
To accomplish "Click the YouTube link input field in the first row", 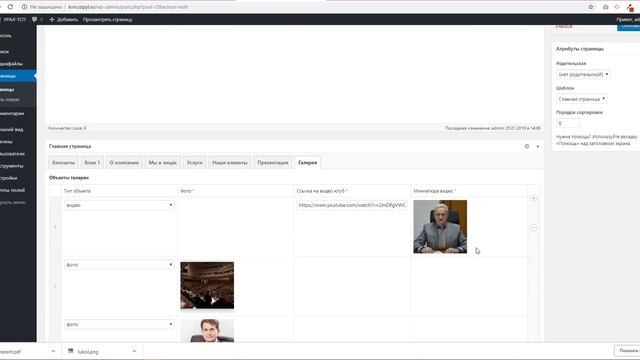I will pos(352,205).
